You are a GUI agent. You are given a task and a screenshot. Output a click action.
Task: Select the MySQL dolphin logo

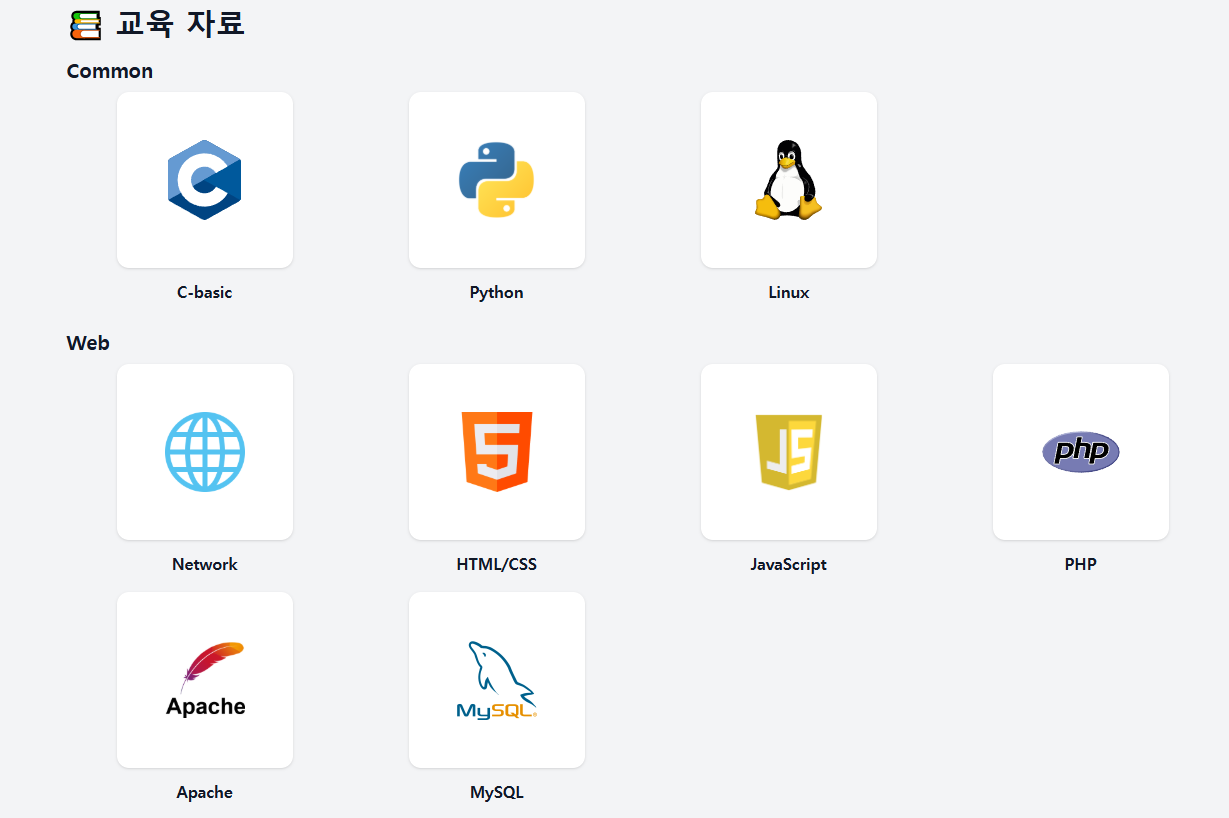click(497, 680)
